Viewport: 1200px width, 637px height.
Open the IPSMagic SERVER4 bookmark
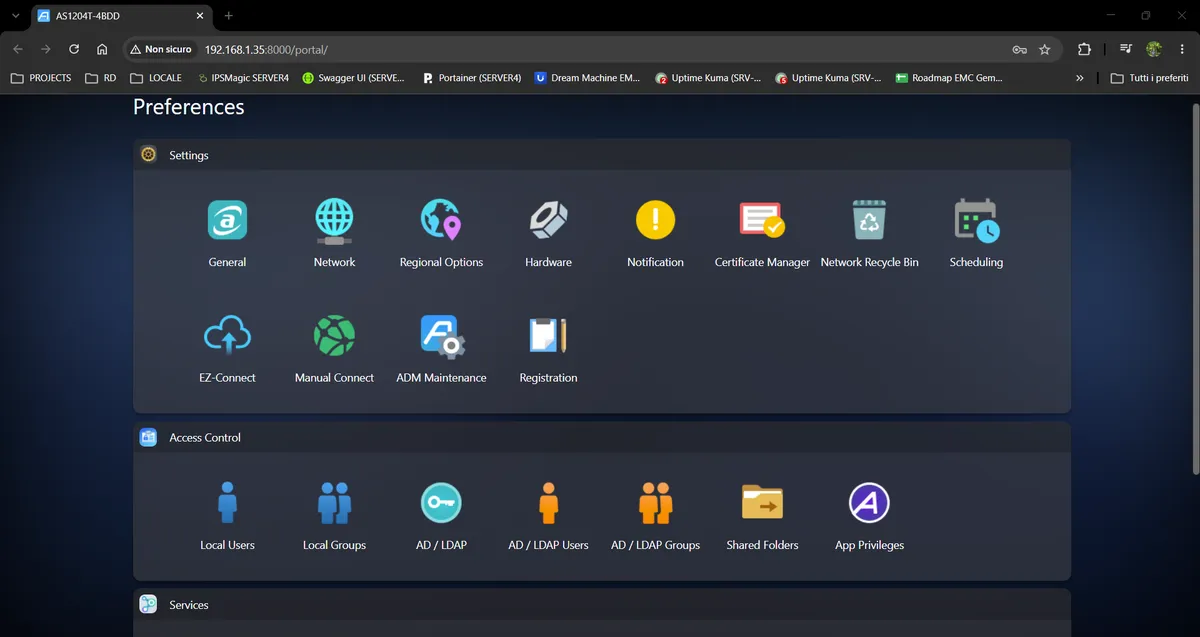(243, 77)
